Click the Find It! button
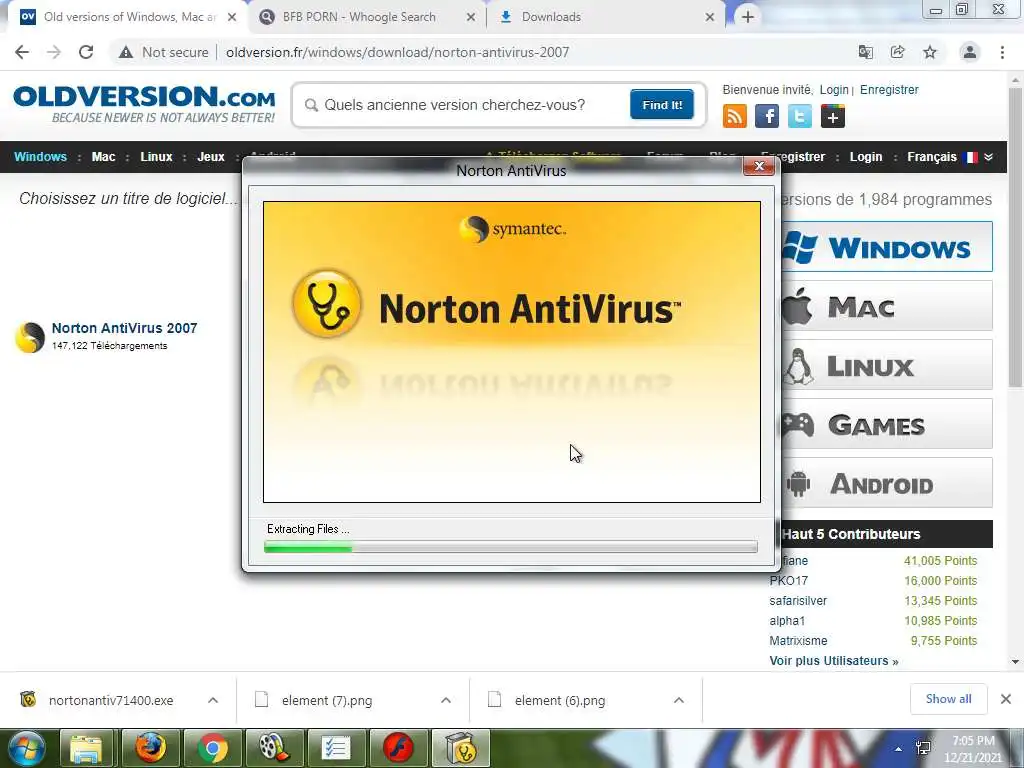 tap(662, 104)
